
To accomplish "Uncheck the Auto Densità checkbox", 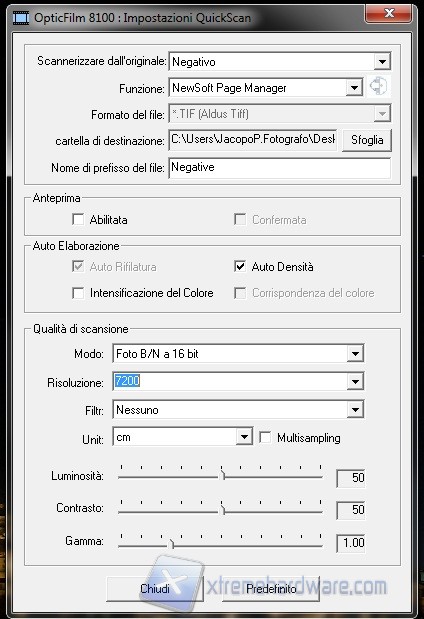I will [240, 266].
